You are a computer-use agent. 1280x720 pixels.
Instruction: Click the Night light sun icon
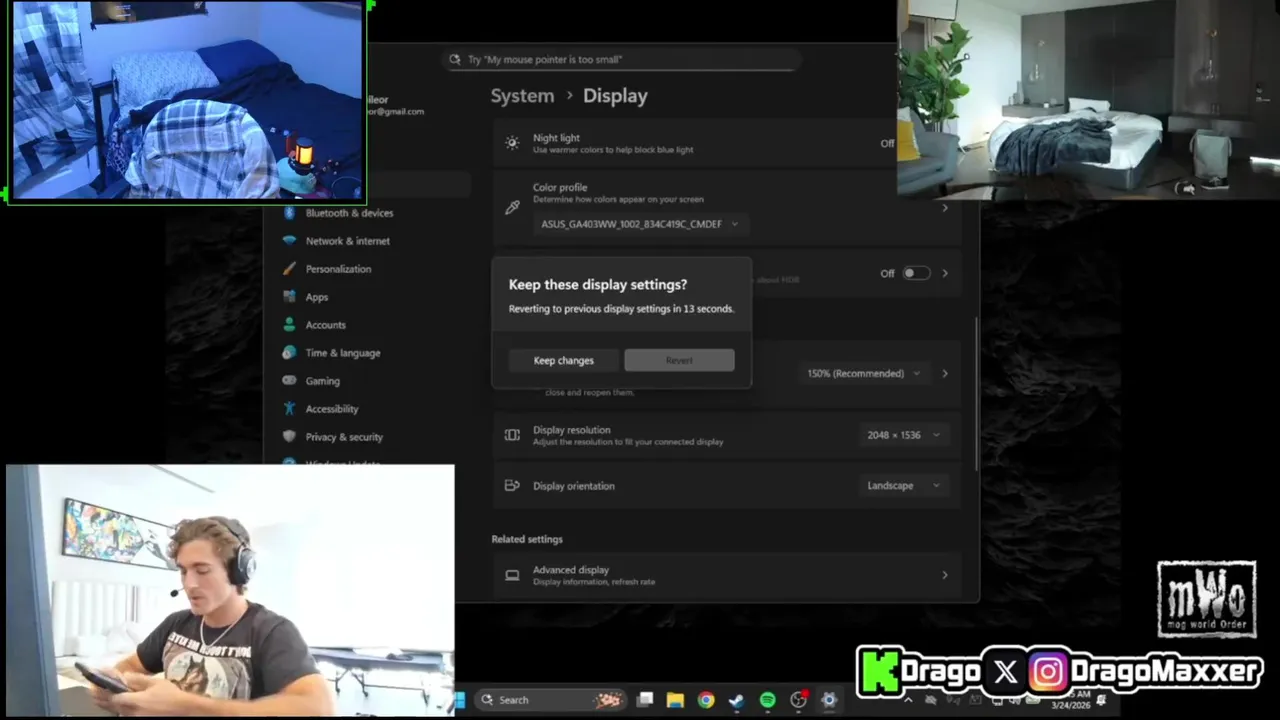512,143
